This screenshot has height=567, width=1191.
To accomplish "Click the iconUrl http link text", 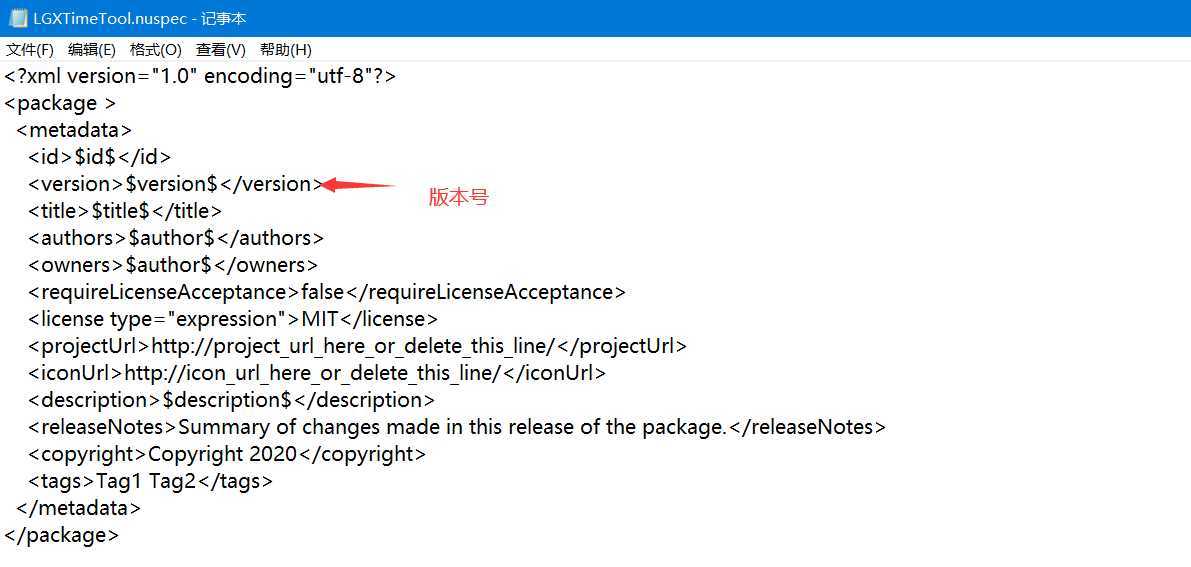I will click(x=312, y=373).
